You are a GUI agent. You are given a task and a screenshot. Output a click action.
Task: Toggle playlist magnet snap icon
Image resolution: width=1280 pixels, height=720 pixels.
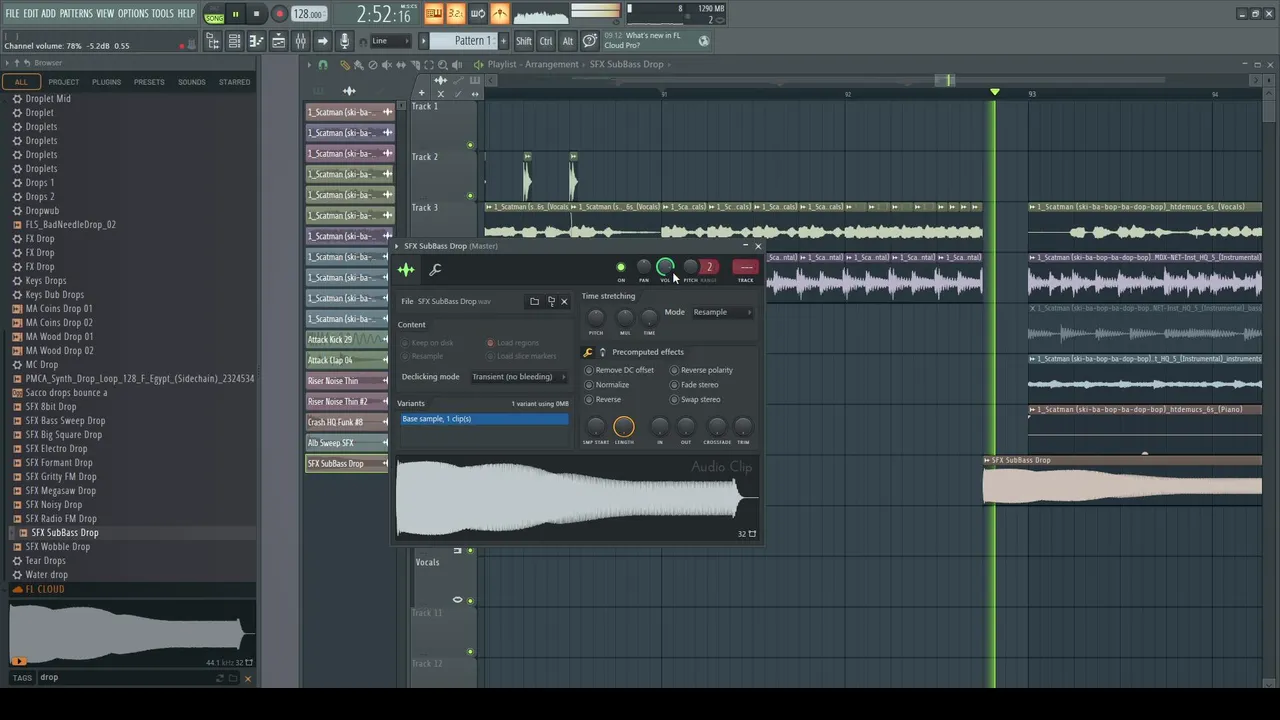coord(322,65)
